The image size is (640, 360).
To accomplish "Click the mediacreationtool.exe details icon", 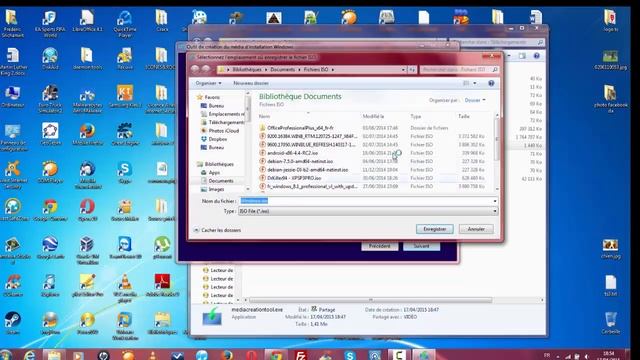I will (x=212, y=317).
